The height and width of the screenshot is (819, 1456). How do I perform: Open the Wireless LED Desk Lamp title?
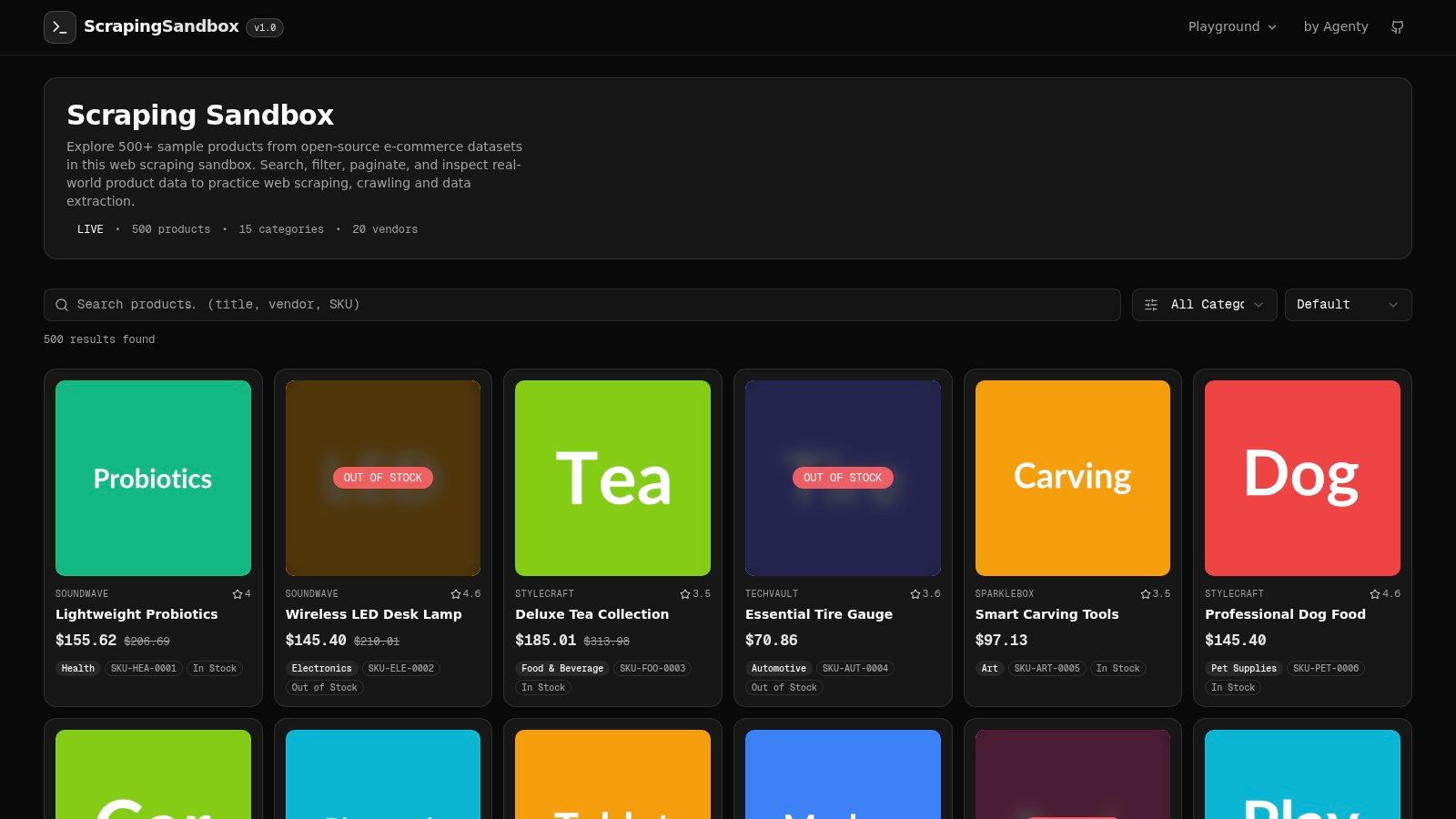point(373,614)
